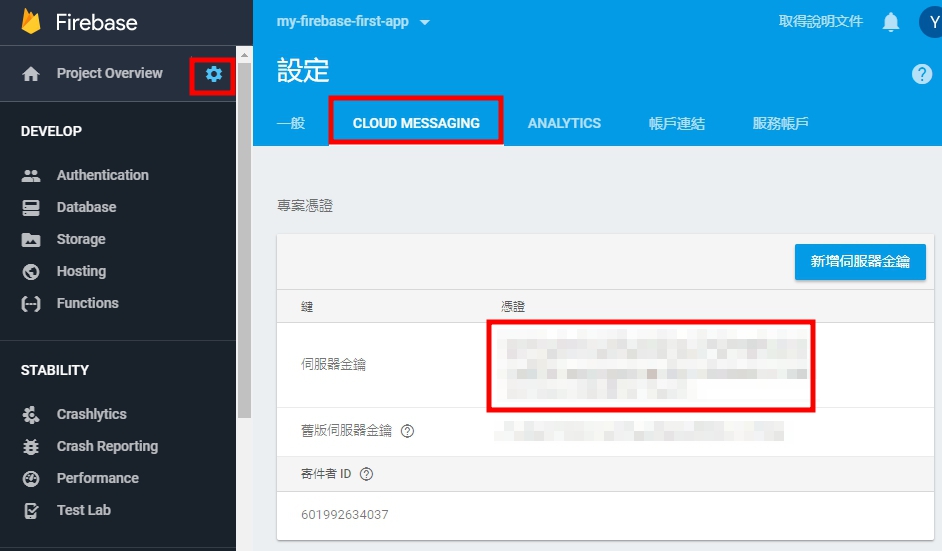Open Database section
Screen dimensions: 942x551
coord(87,207)
